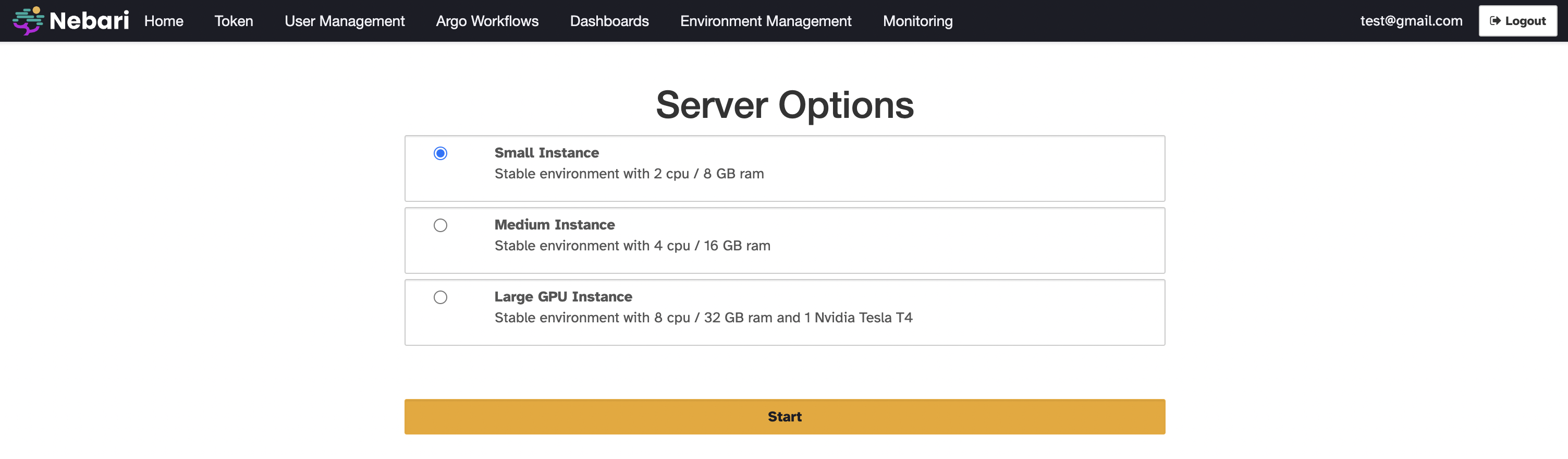Open the Dashboards nav link
This screenshot has width=1568, height=459.
[609, 21]
